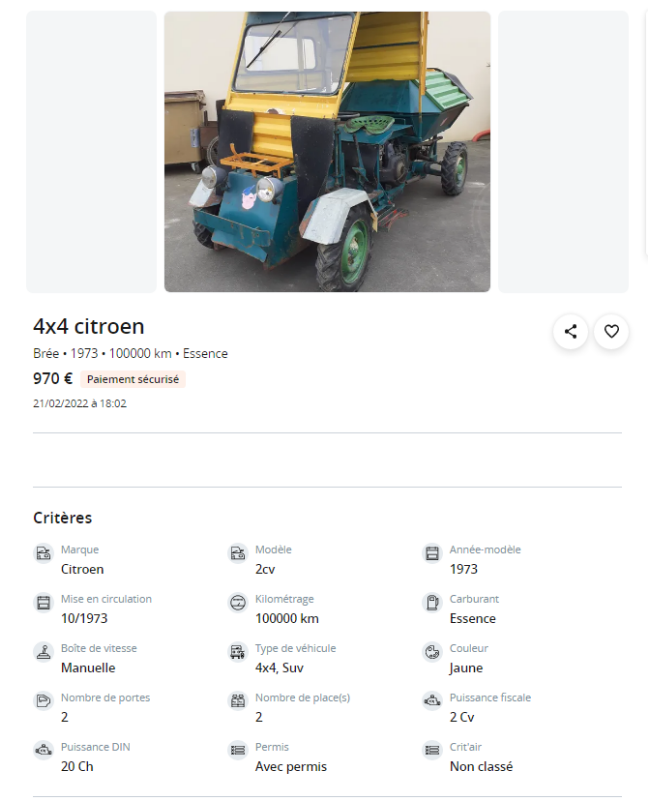The height and width of the screenshot is (800, 648).
Task: Open the main Citroen vehicle photo
Action: pos(327,152)
